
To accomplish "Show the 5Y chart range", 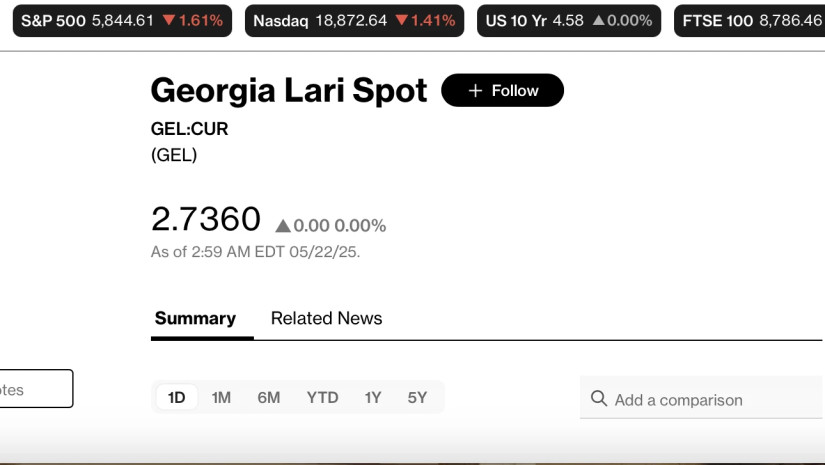I will coord(417,397).
